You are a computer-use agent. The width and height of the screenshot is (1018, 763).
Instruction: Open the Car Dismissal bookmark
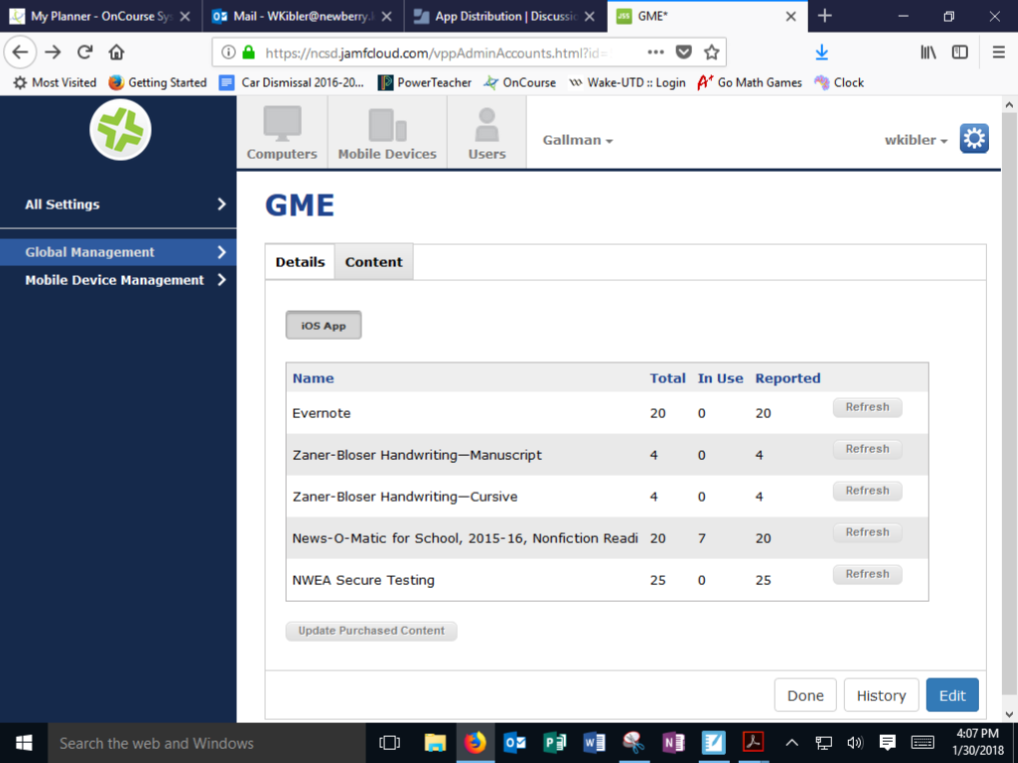[x=292, y=82]
